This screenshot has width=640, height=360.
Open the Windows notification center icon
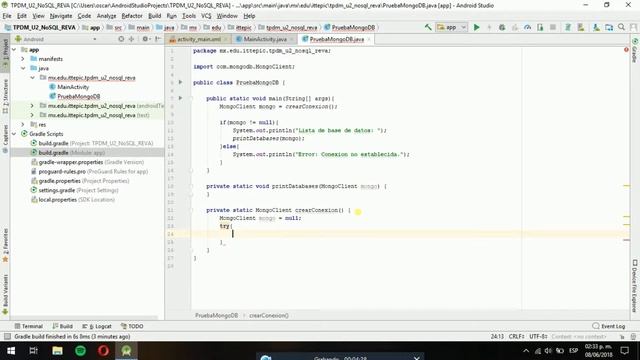(624, 351)
